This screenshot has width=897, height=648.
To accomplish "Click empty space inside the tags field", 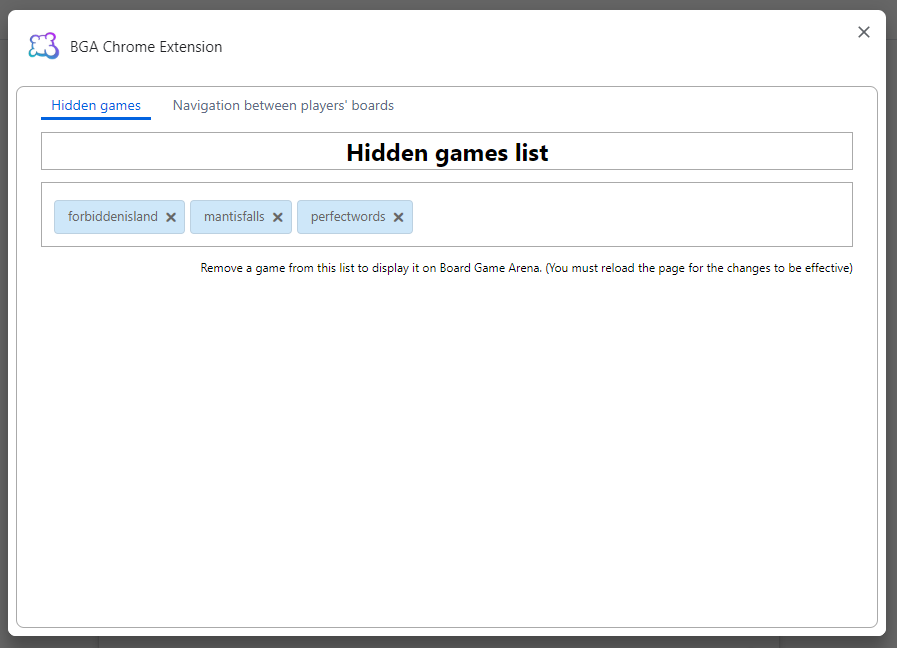I will (x=630, y=215).
